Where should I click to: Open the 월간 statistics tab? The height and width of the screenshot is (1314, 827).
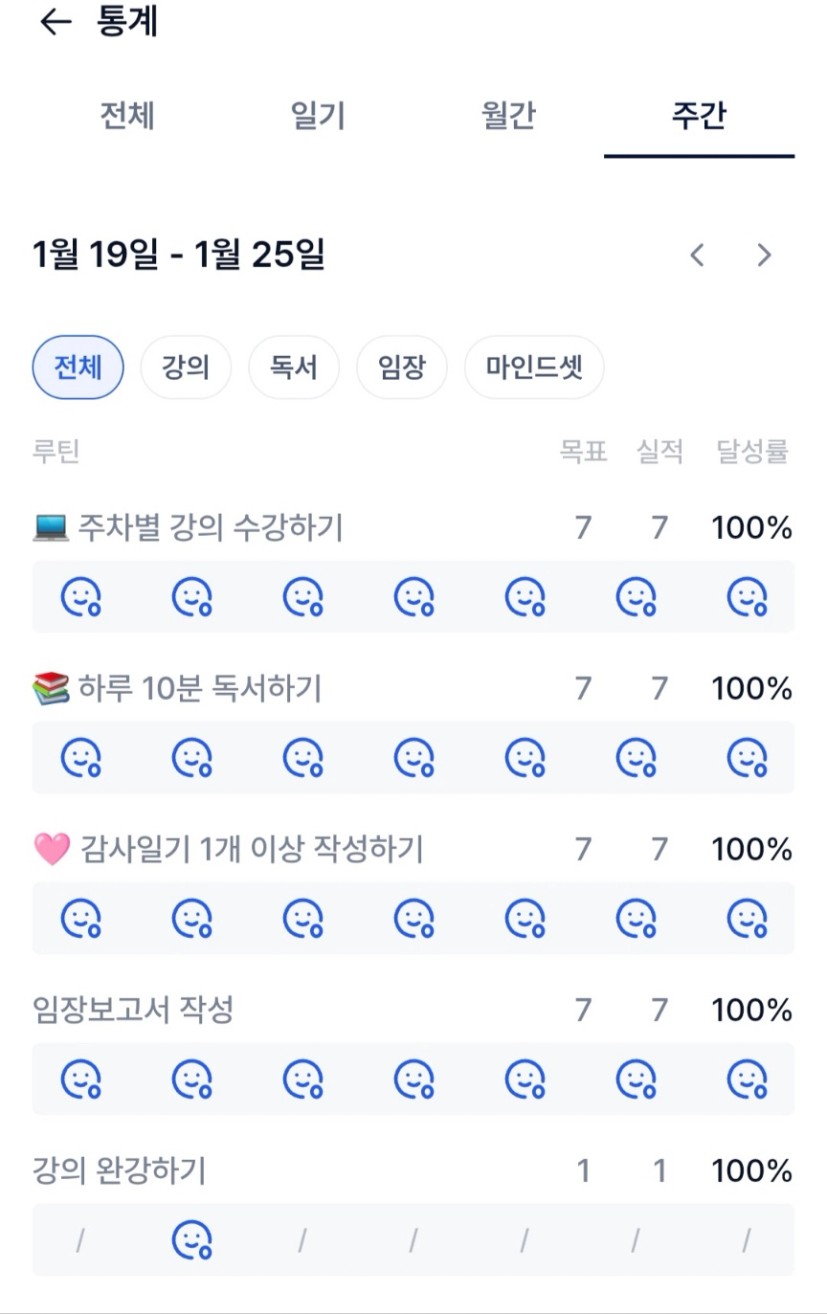(x=508, y=116)
